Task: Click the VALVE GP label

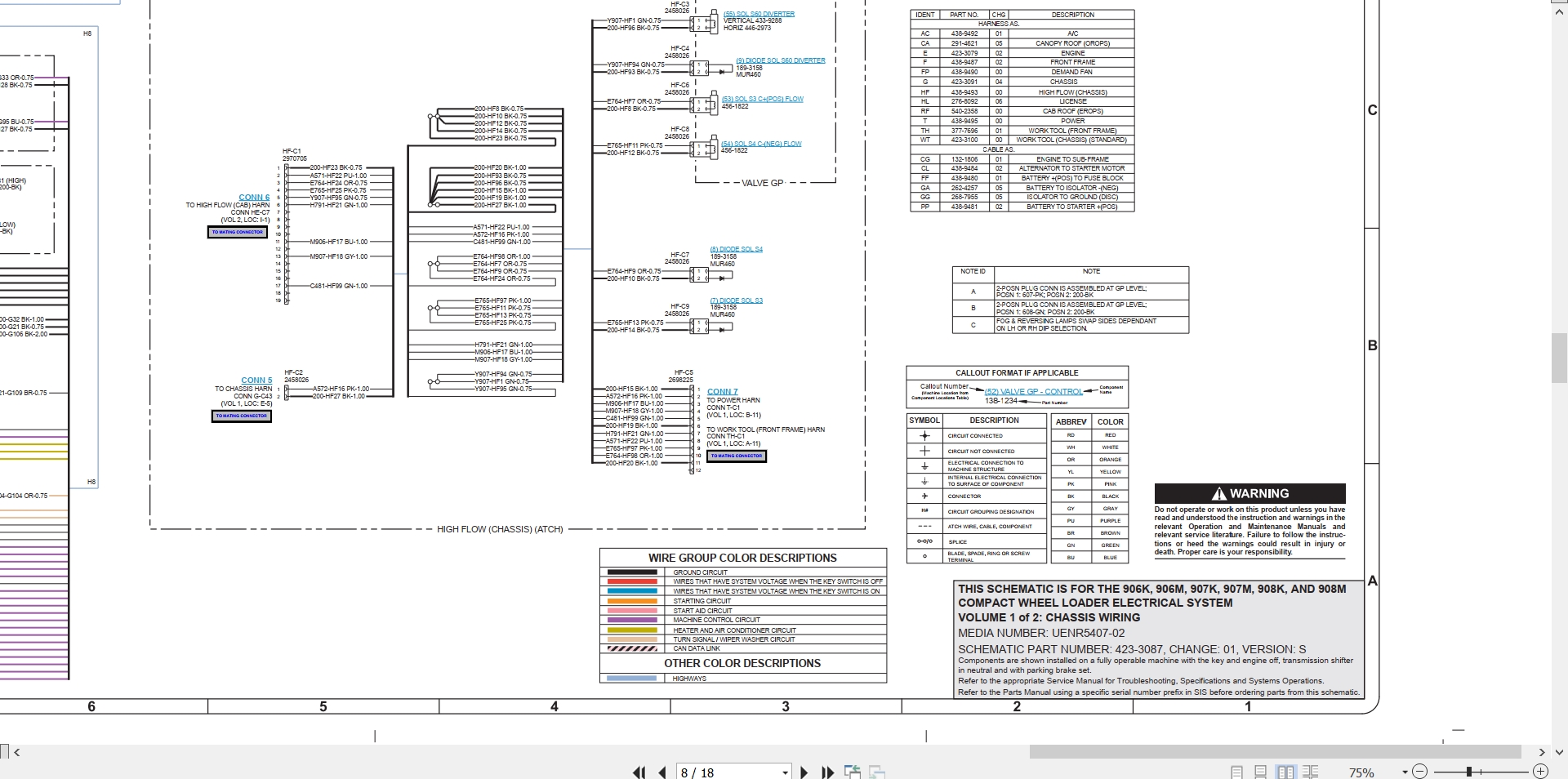Action: [762, 183]
